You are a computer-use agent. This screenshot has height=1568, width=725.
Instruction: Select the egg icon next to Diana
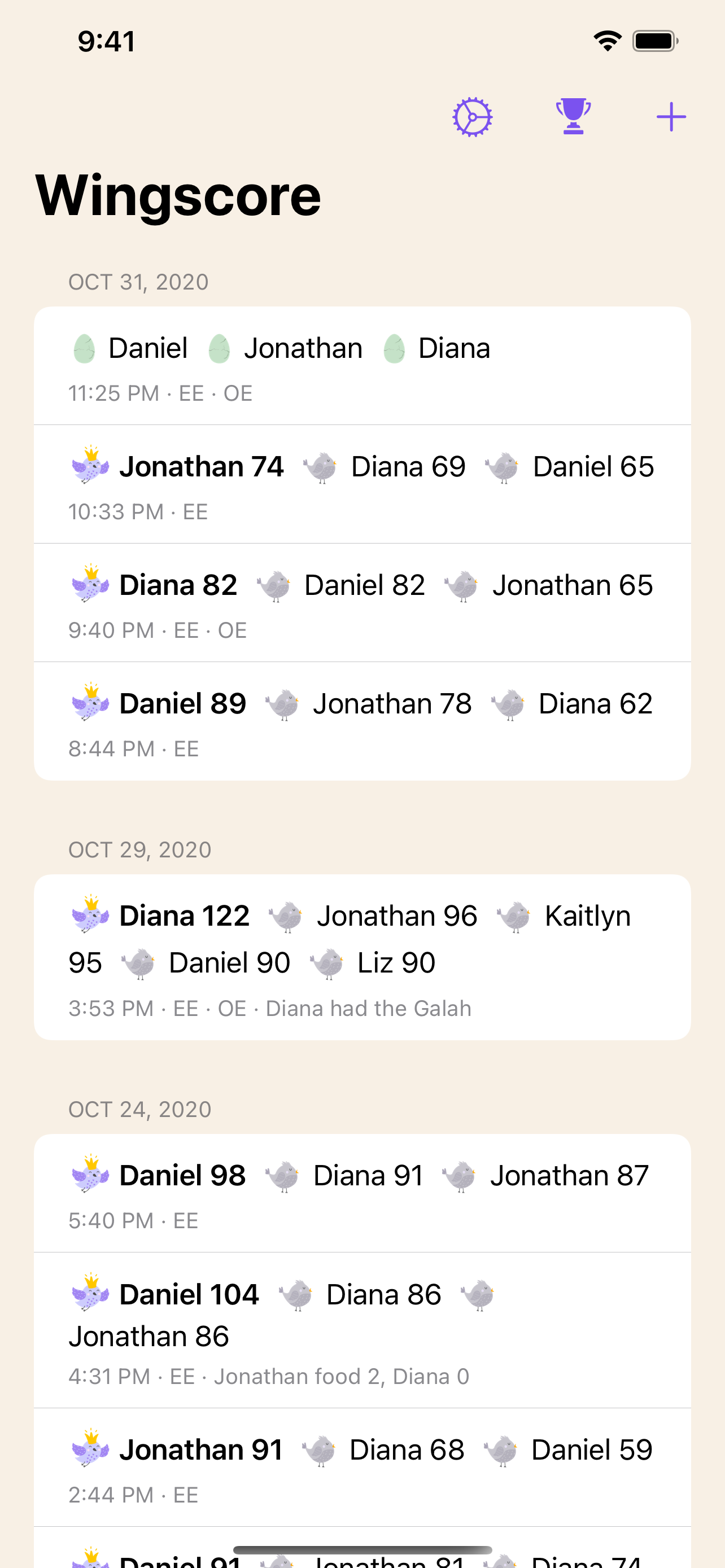click(395, 347)
